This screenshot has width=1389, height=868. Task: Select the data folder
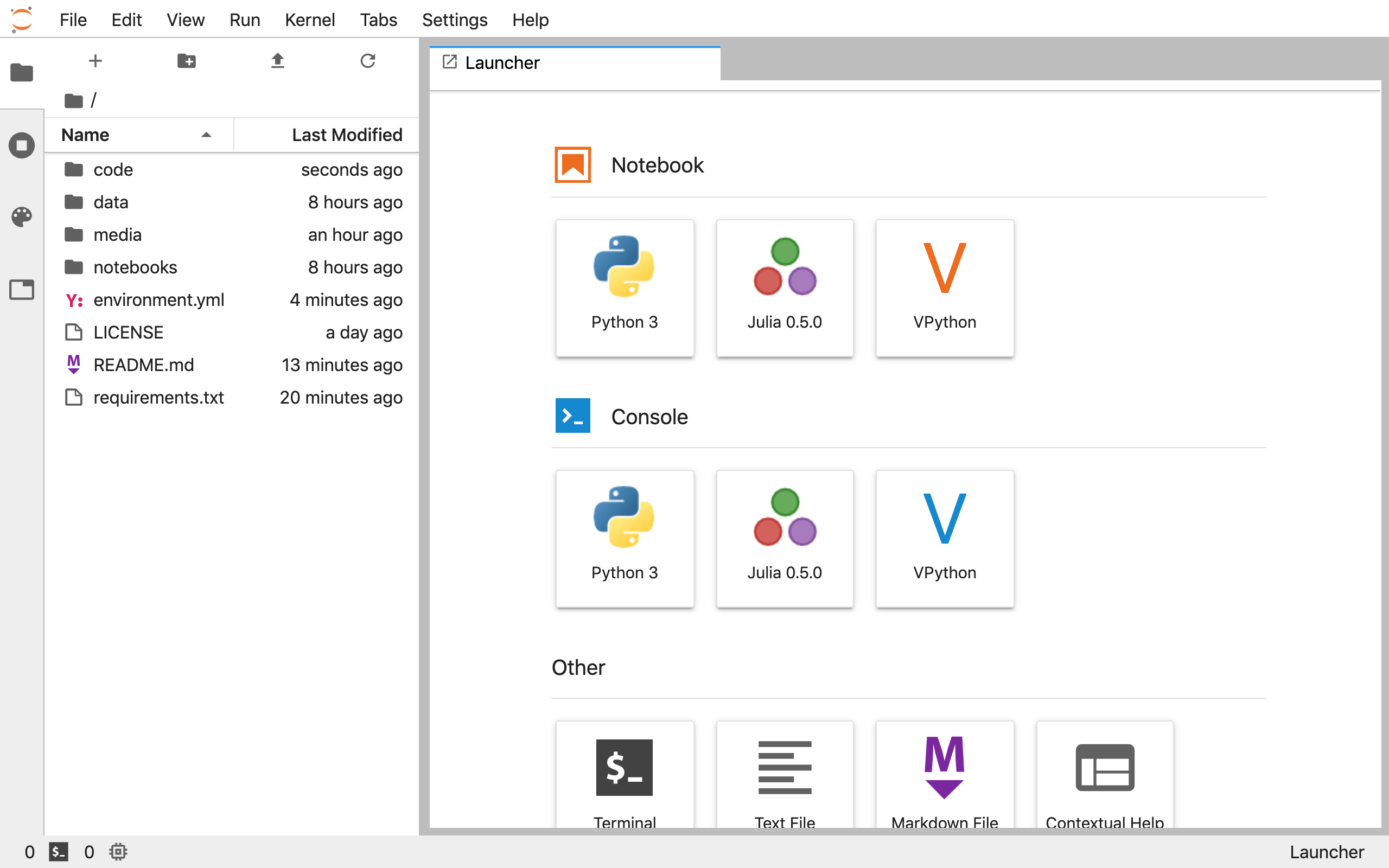pos(232,202)
